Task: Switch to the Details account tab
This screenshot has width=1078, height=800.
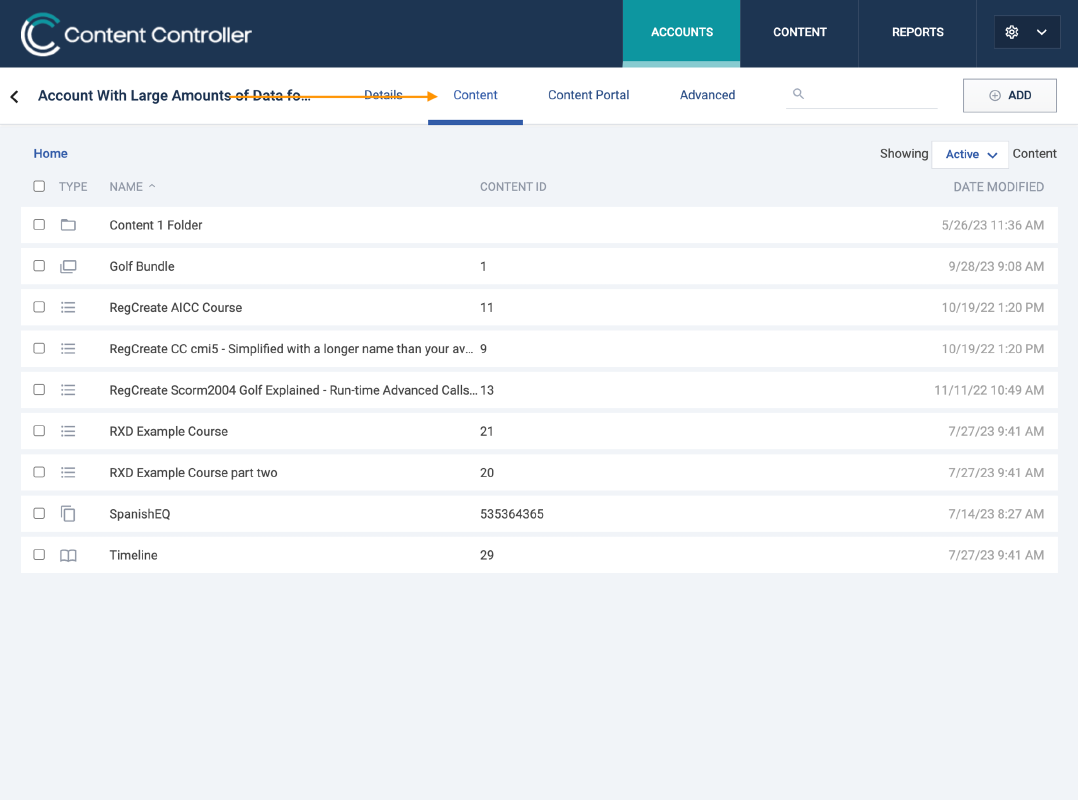Action: pos(383,95)
